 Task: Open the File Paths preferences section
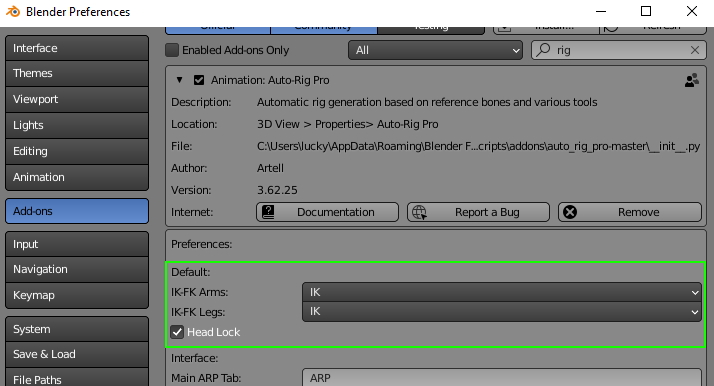[77, 378]
